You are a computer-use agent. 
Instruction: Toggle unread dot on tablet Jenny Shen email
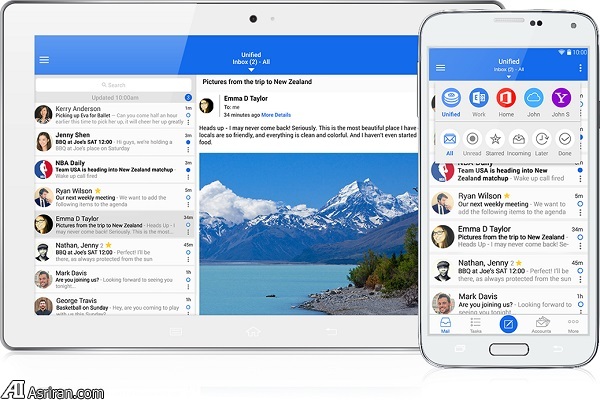click(x=188, y=143)
